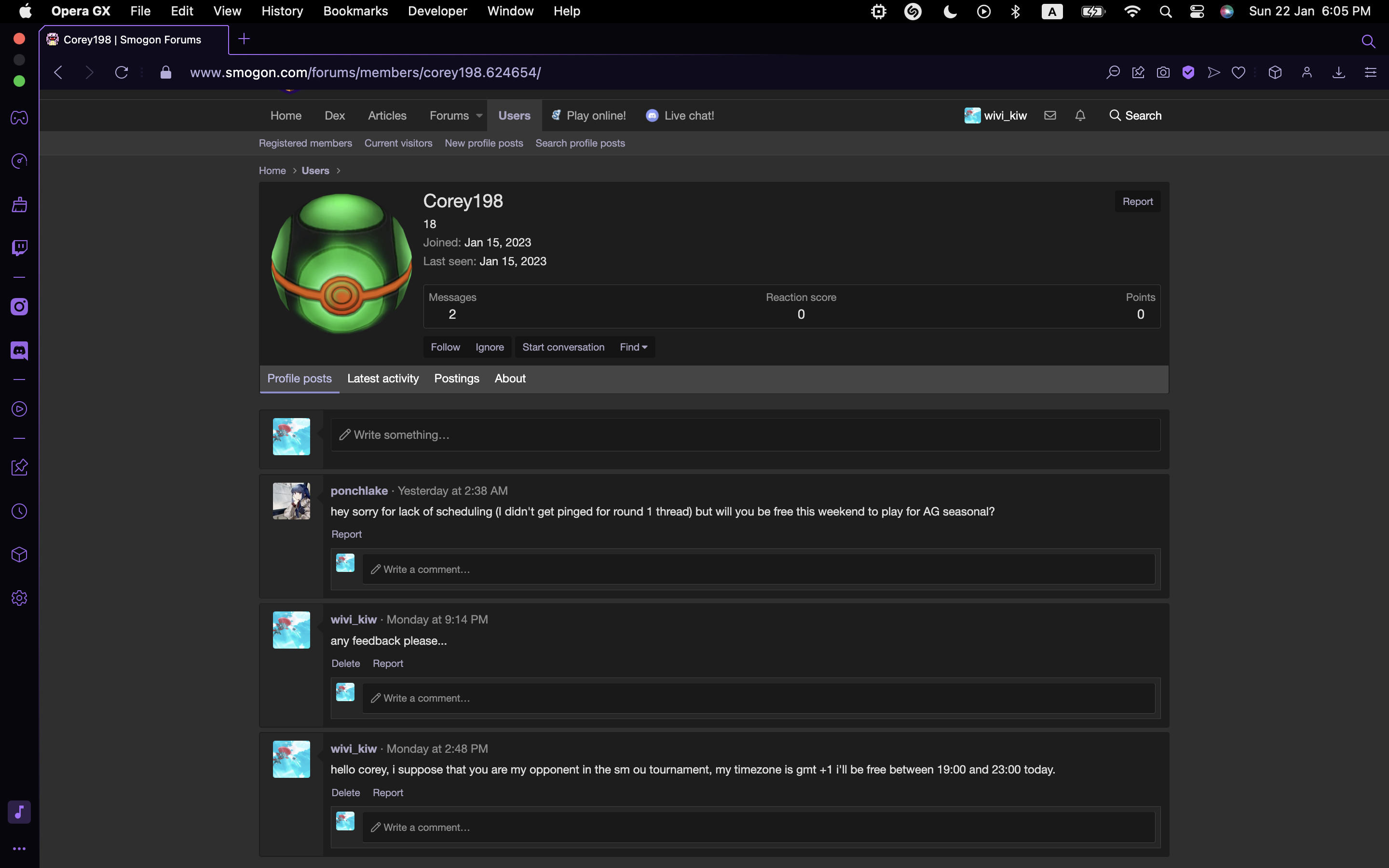Open the Find dropdown menu
The width and height of the screenshot is (1389, 868).
tap(633, 347)
